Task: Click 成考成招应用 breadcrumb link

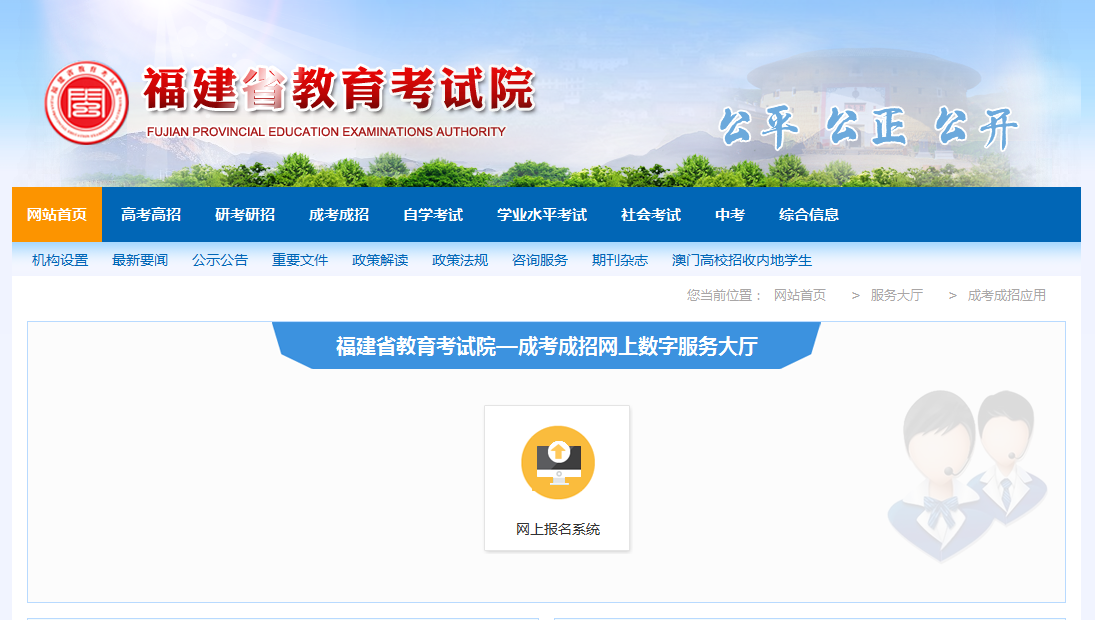Action: (x=1006, y=295)
